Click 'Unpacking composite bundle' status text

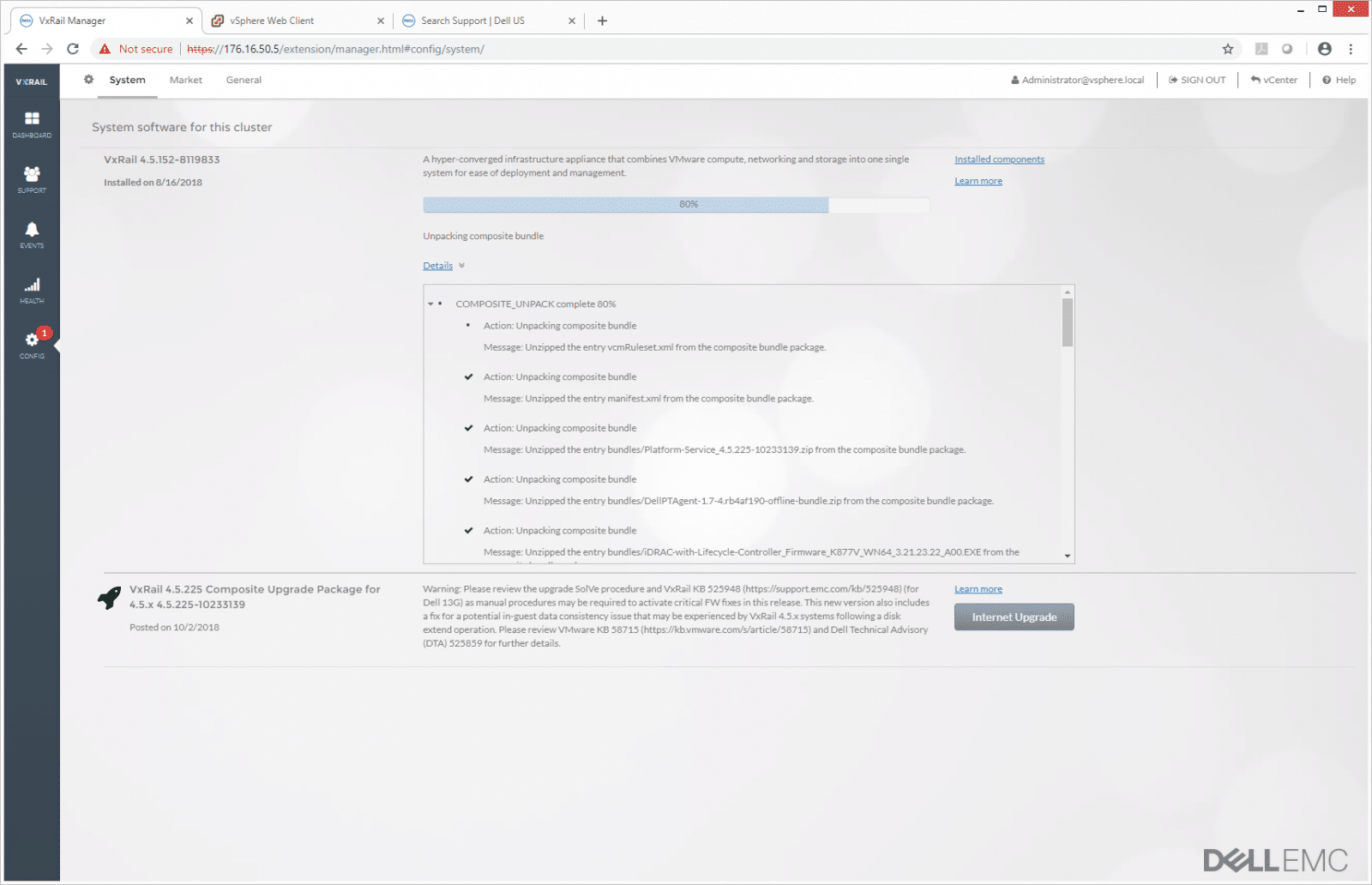483,236
